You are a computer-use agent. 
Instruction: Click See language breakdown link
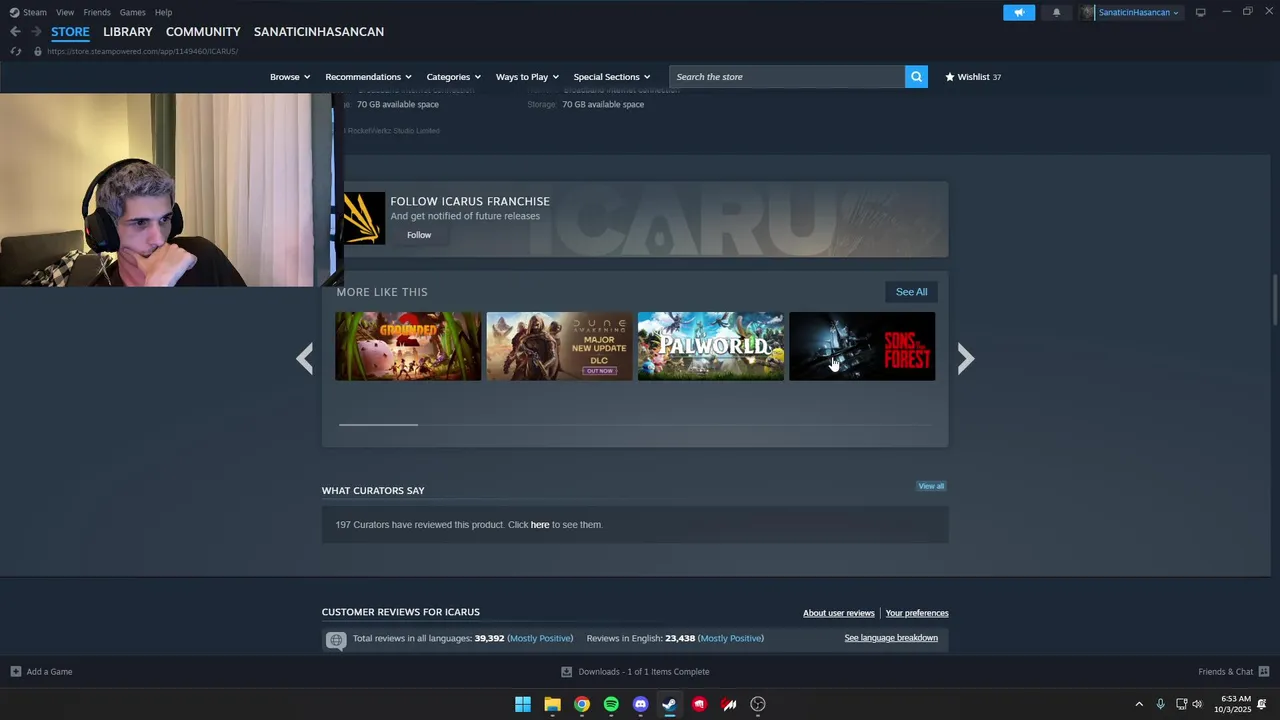[x=891, y=638]
